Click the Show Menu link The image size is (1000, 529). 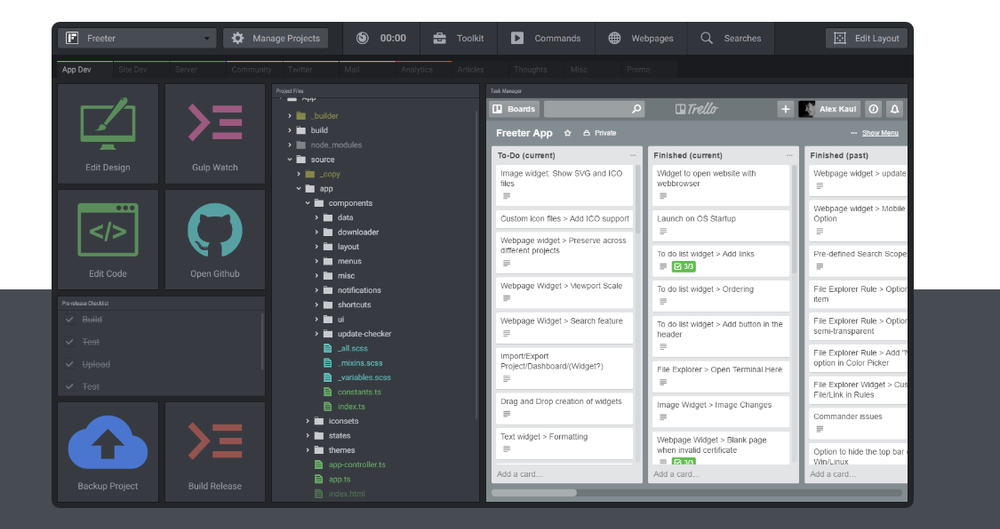pos(880,133)
